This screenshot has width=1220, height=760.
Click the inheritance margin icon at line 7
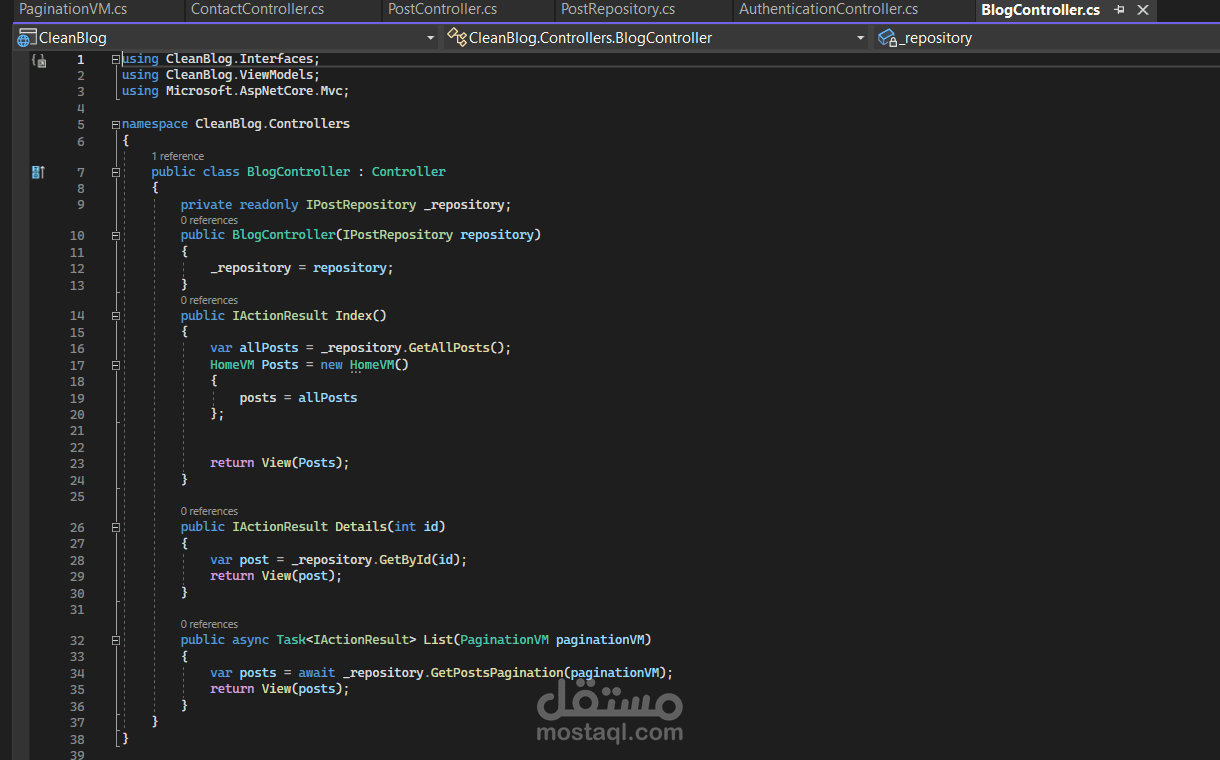click(38, 172)
